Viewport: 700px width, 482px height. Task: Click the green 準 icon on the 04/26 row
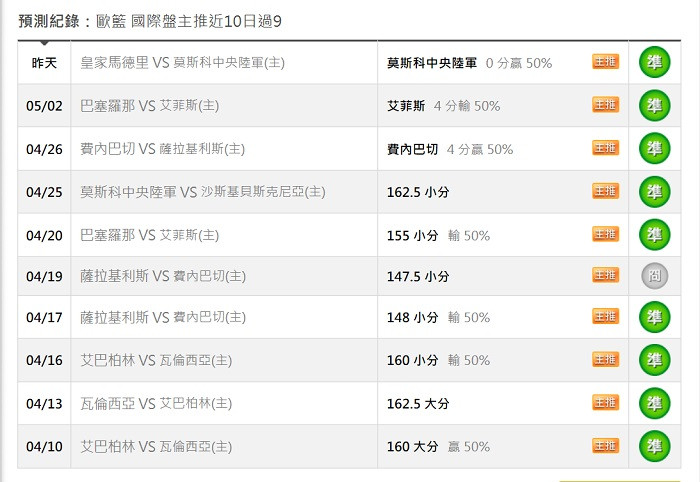[654, 148]
